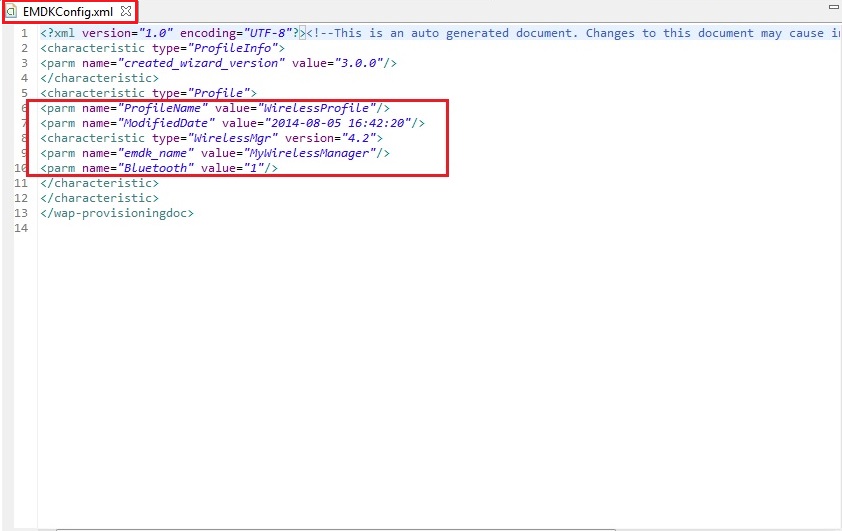Screen dimensions: 842x531
Task: Click the Bluetooth parm name
Action: click(155, 168)
